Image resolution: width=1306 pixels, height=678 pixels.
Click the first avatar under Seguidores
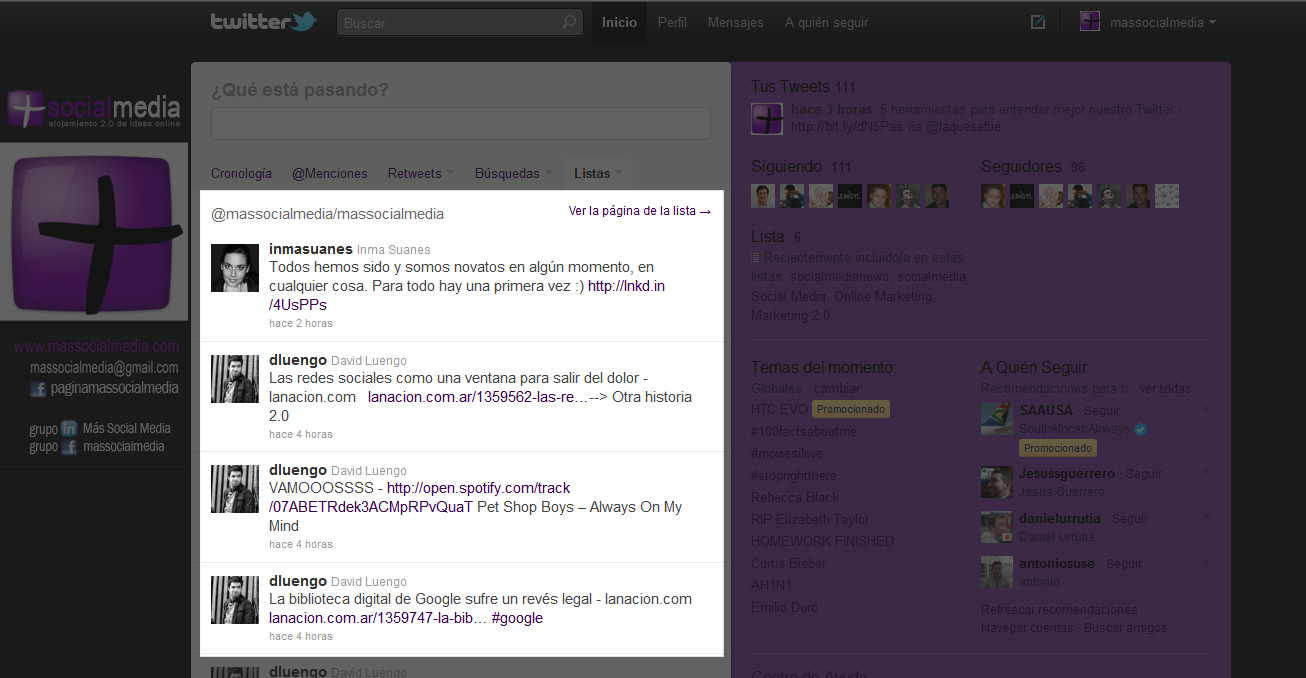(993, 196)
